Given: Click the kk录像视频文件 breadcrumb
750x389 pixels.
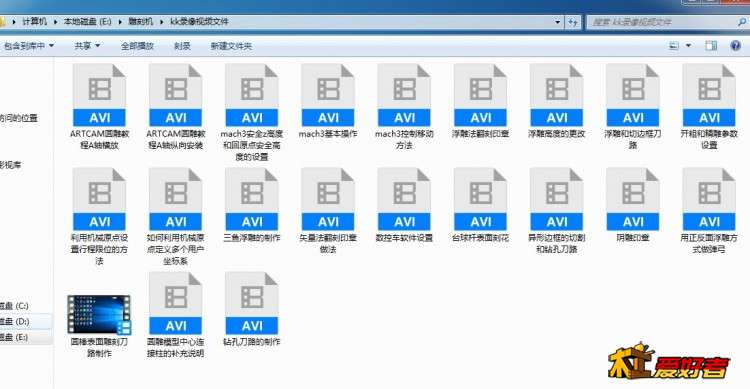Looking at the screenshot, I should pyautogui.click(x=199, y=22).
